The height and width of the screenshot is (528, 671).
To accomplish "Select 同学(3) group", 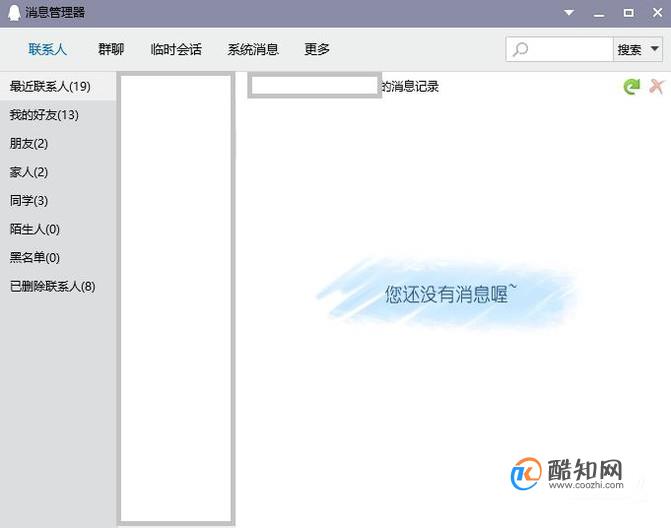I will coord(58,200).
